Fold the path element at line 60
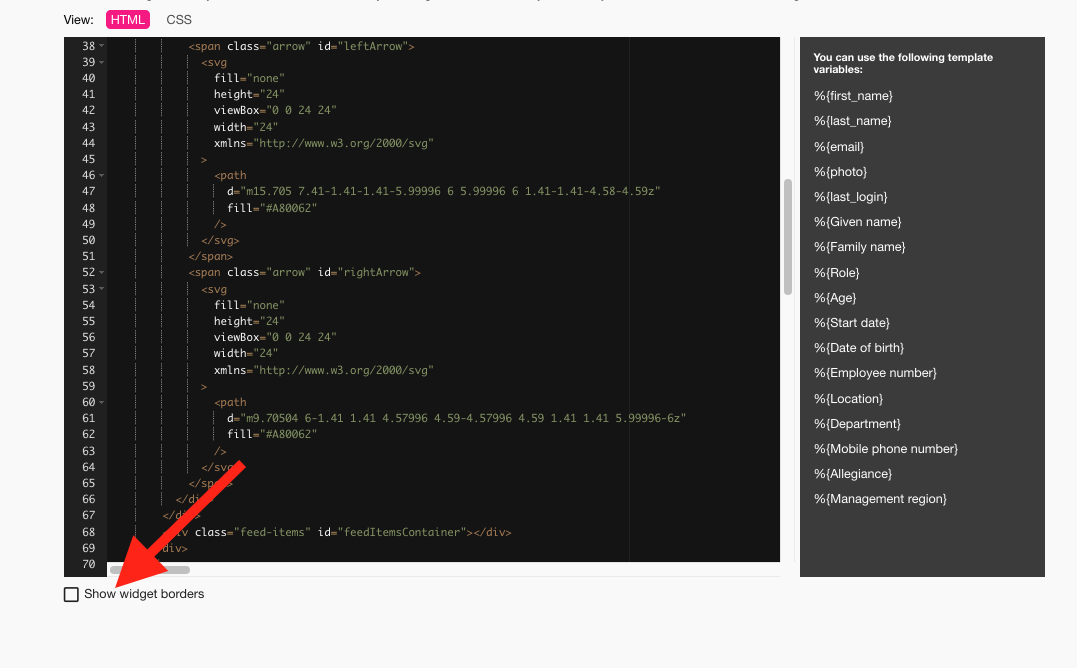Image resolution: width=1077 pixels, height=668 pixels. click(102, 402)
